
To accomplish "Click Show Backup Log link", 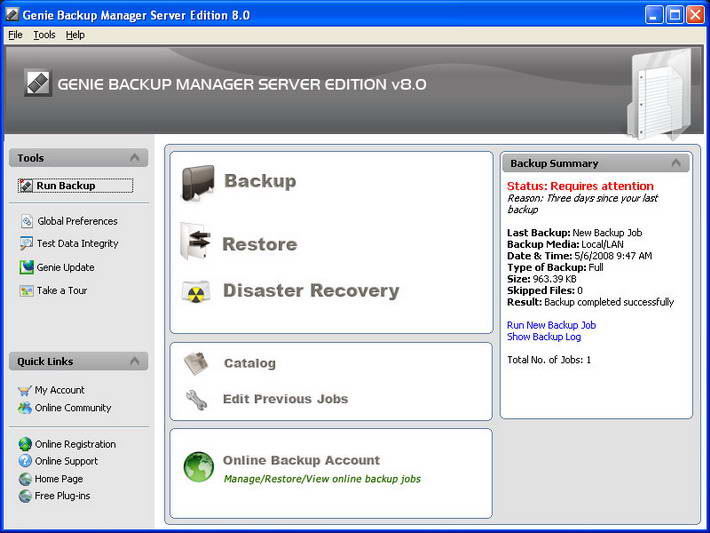I will tap(544, 337).
